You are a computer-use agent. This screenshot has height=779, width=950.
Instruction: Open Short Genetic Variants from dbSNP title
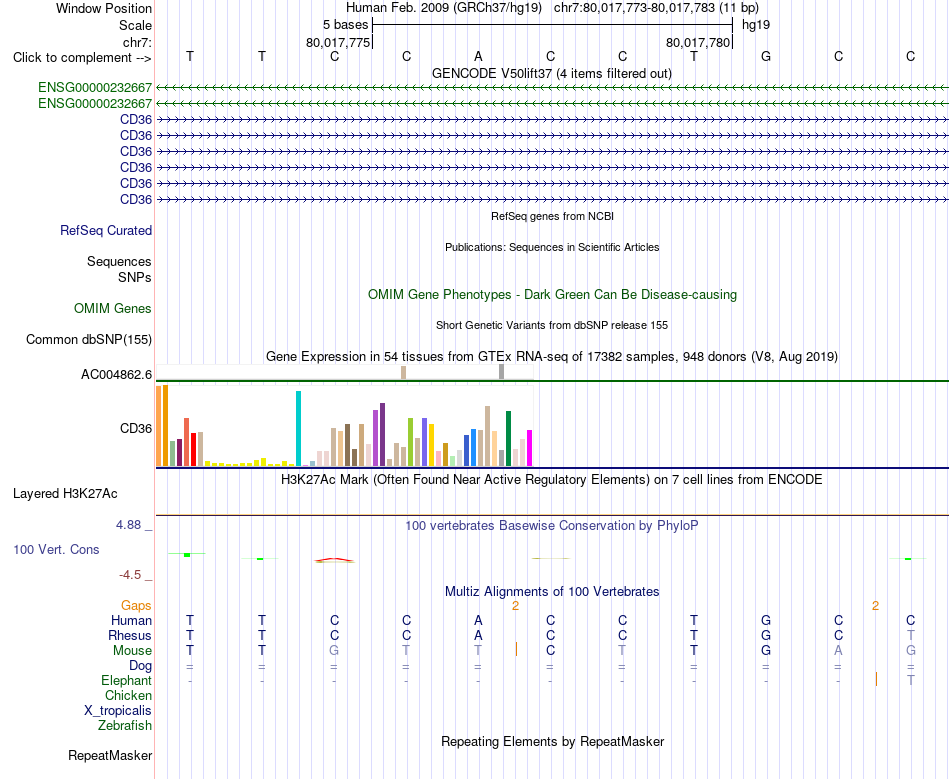point(552,325)
